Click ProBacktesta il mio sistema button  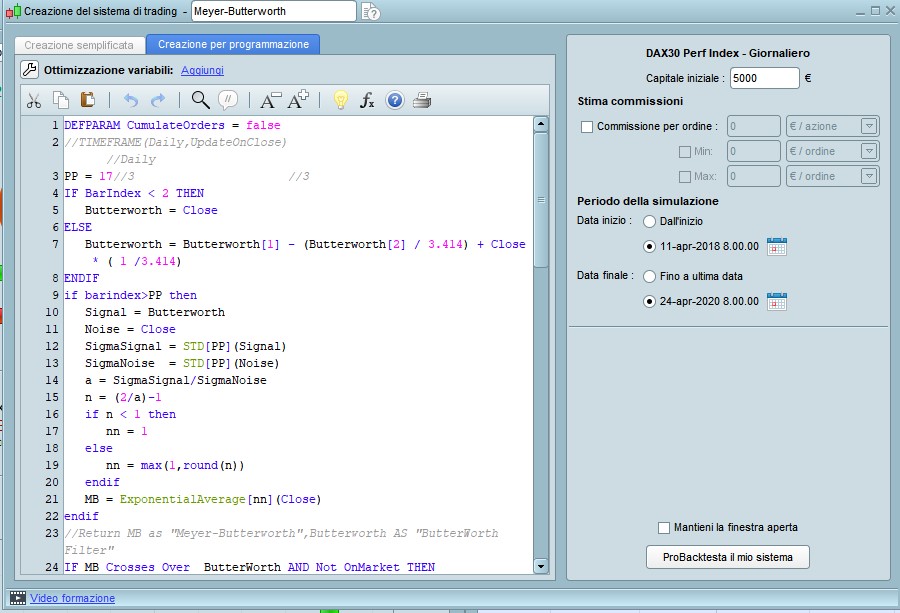click(x=728, y=557)
